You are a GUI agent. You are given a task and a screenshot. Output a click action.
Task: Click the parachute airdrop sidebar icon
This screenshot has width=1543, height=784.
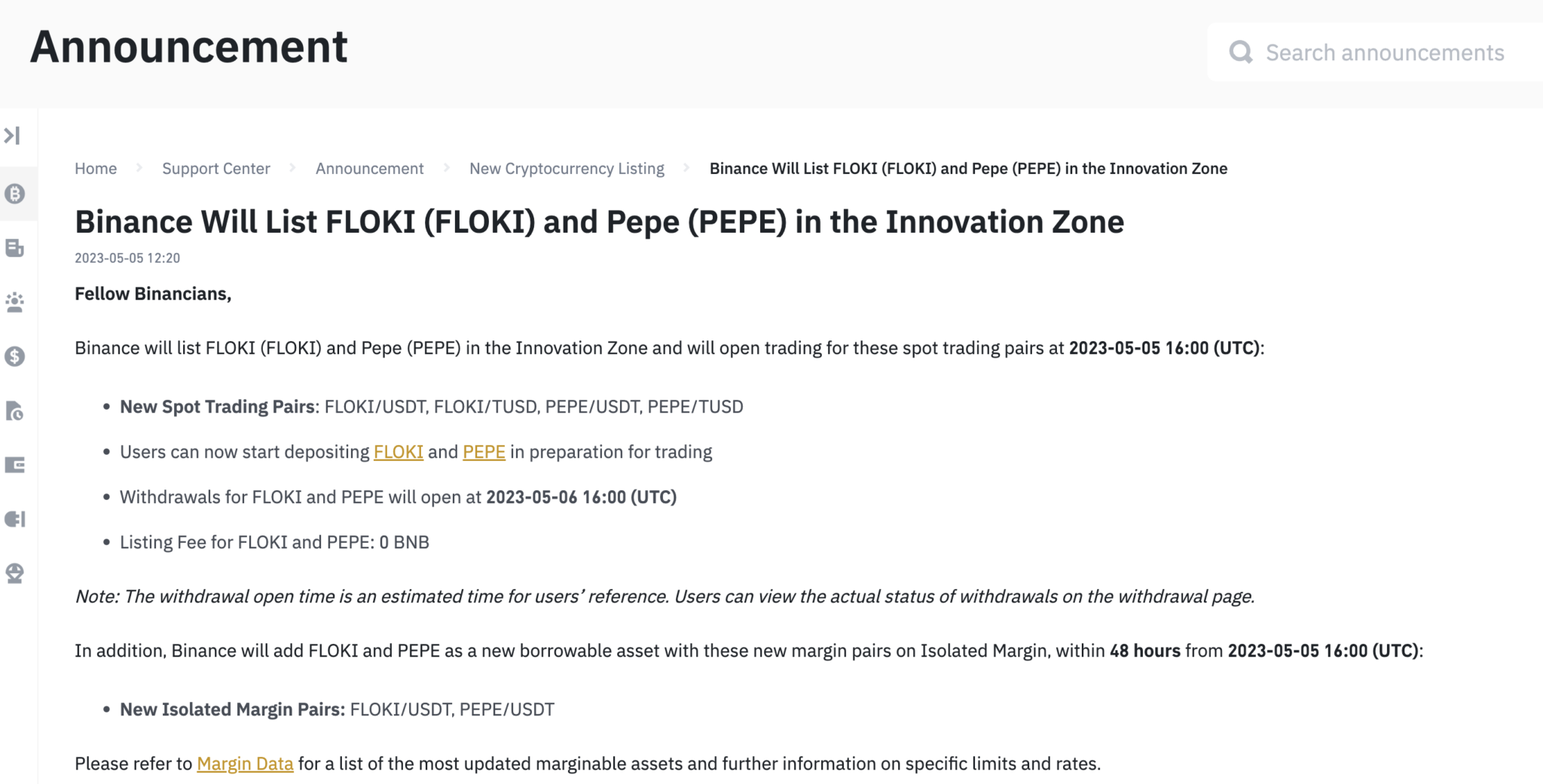(14, 574)
